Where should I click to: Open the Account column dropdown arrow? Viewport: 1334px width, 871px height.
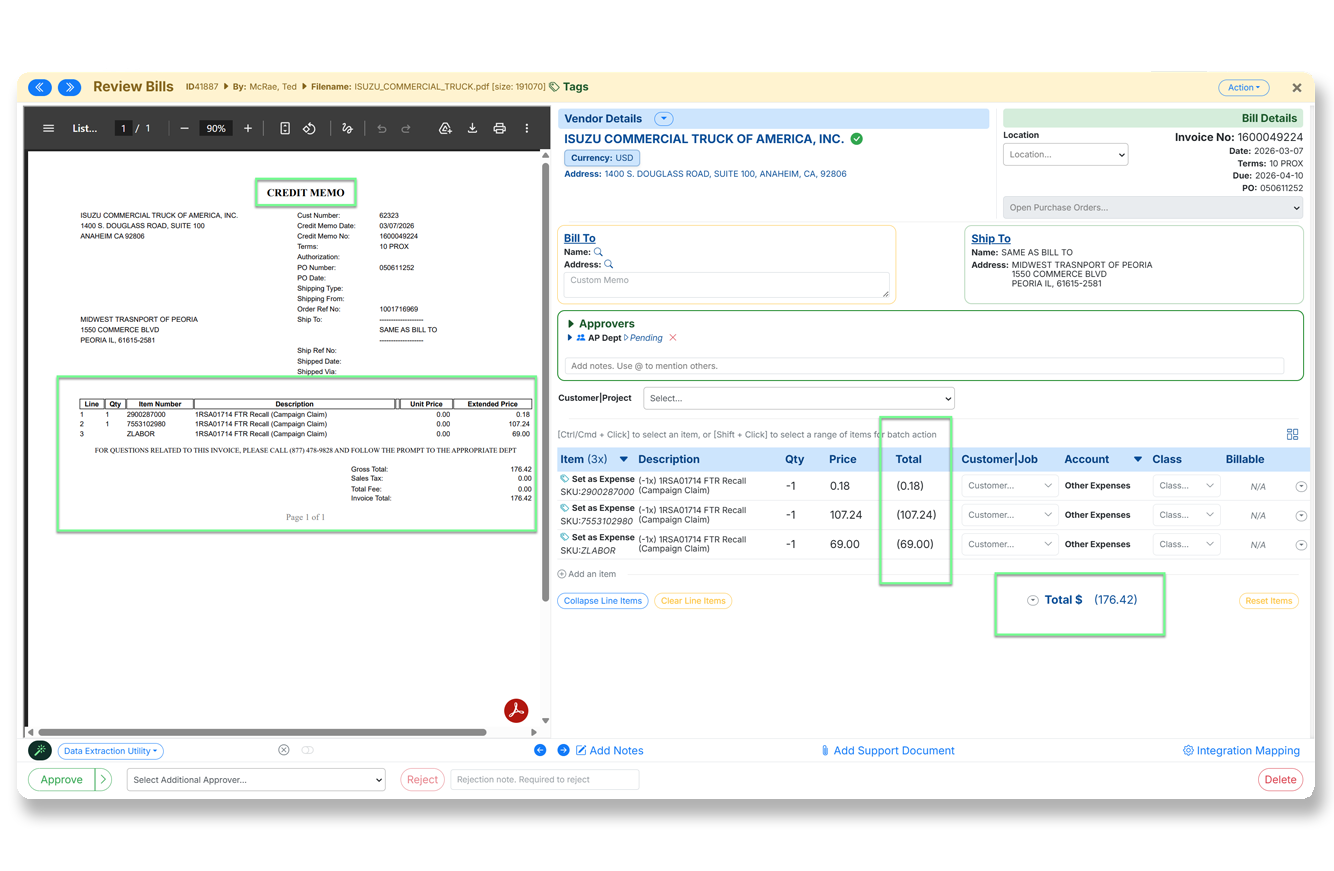[1138, 460]
